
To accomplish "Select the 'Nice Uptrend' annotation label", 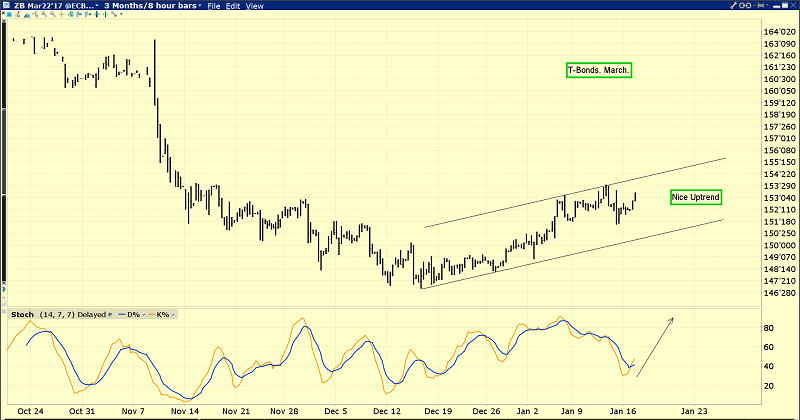I will 695,197.
